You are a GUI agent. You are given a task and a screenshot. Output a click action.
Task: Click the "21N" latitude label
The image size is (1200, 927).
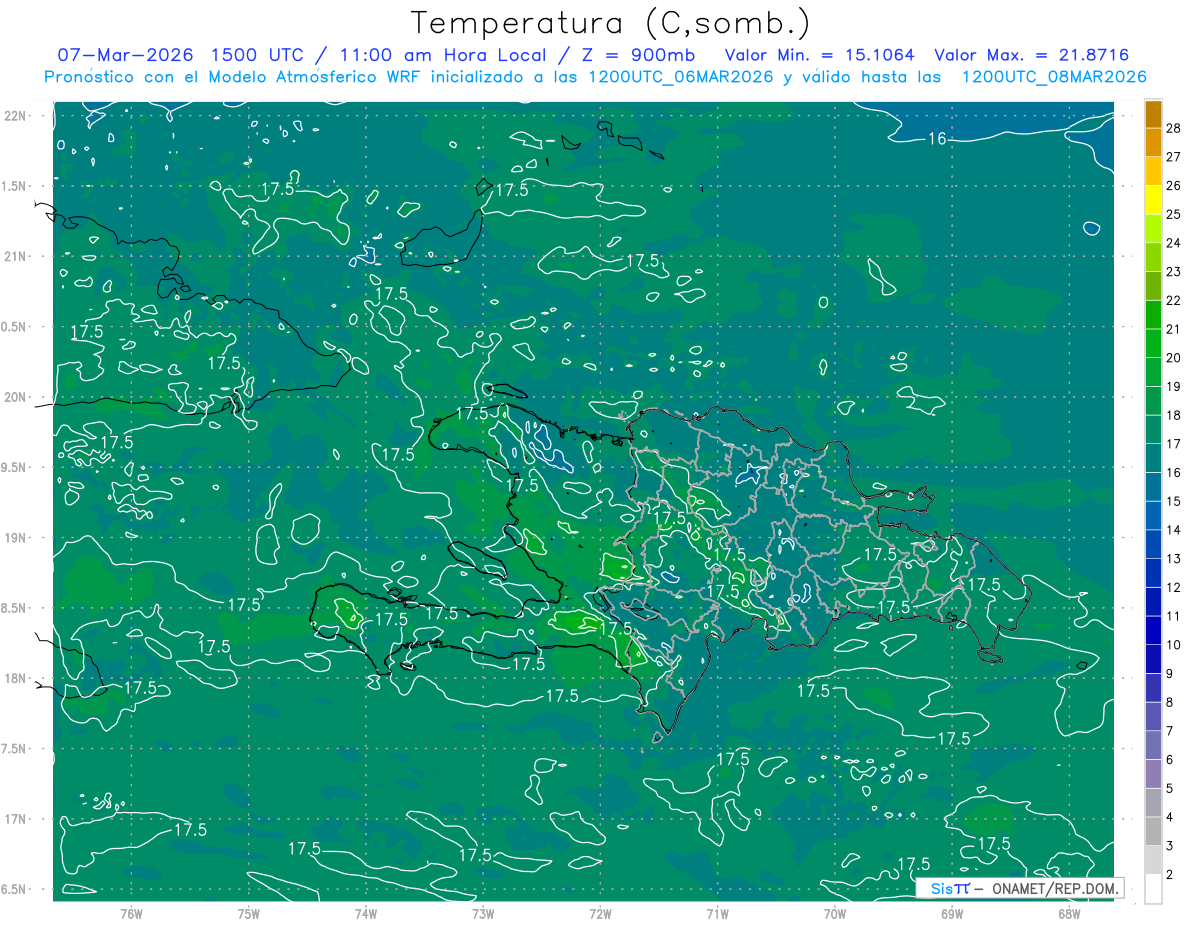[x=15, y=256]
